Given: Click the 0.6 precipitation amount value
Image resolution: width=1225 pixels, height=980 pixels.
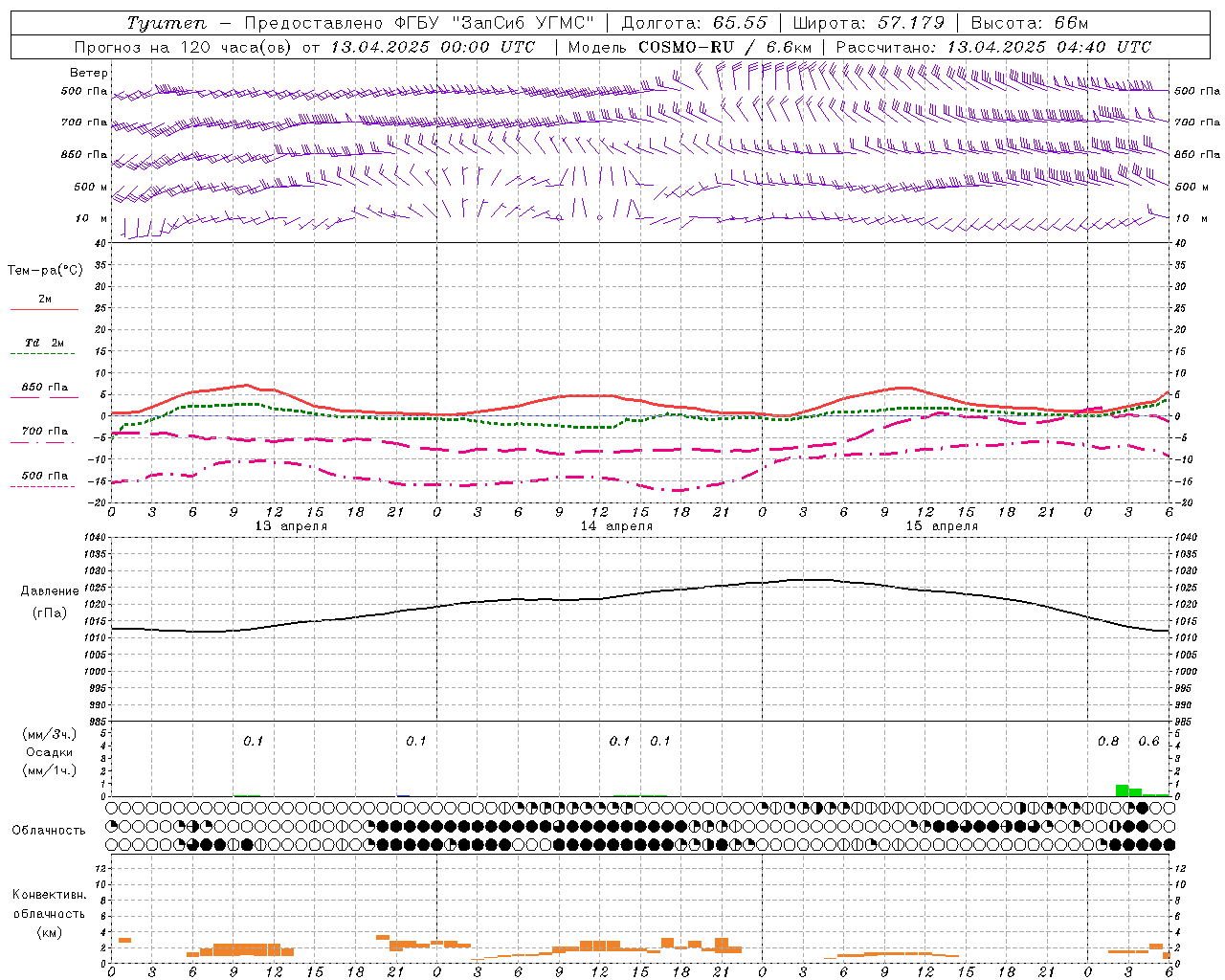Looking at the screenshot, I should (1148, 742).
